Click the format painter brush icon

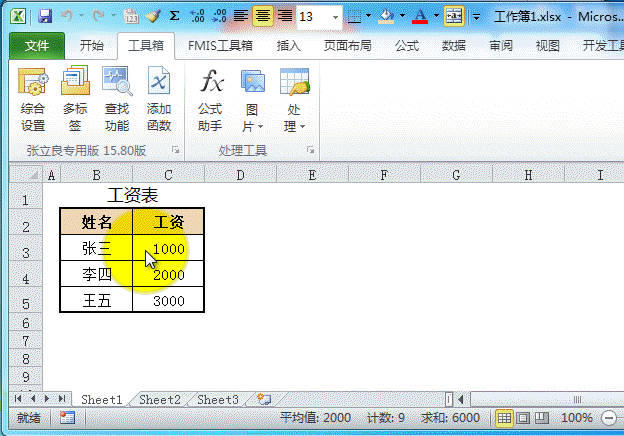pos(152,17)
